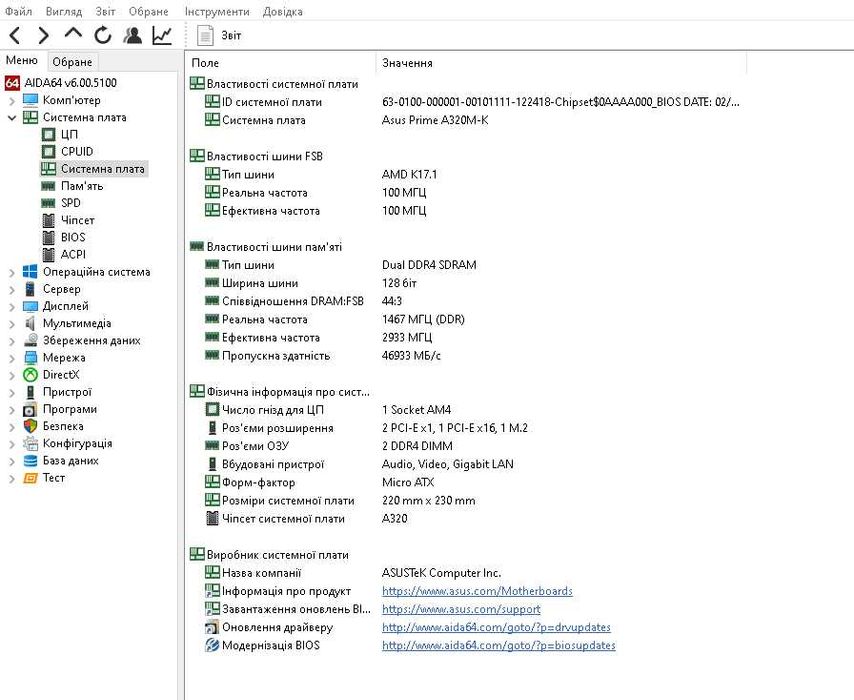
Task: Go back with the left arrow toolbar icon
Action: point(15,35)
